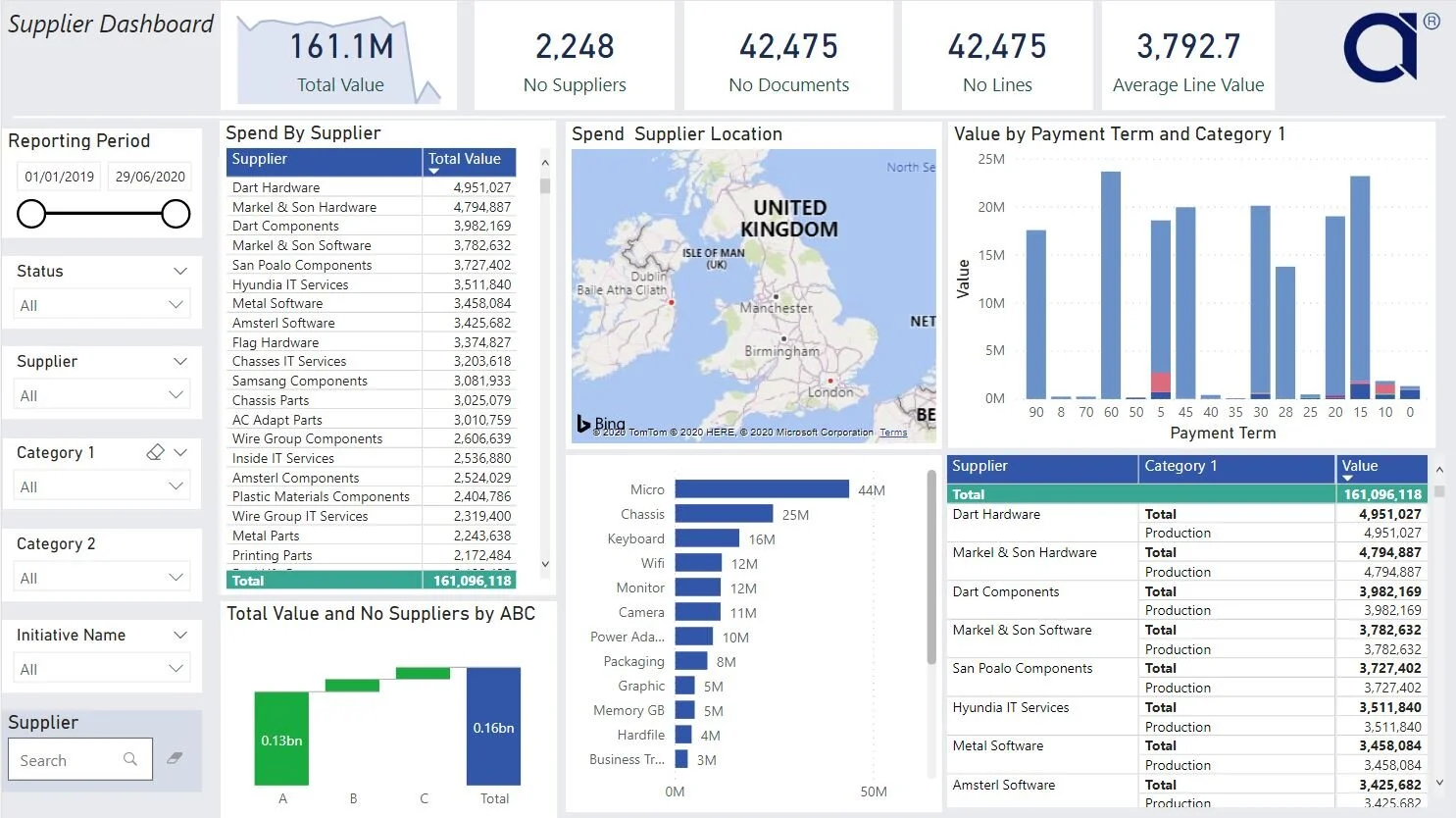
Task: Click the chevron on the Category 1 slicer header
Action: click(x=180, y=452)
